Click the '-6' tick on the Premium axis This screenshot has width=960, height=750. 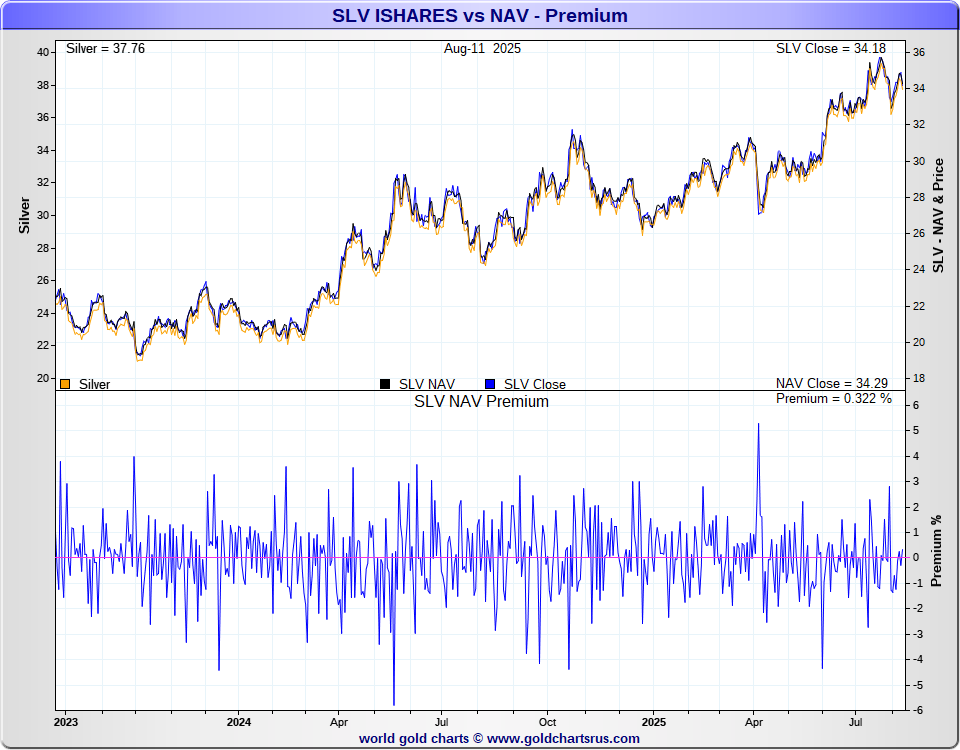point(917,710)
